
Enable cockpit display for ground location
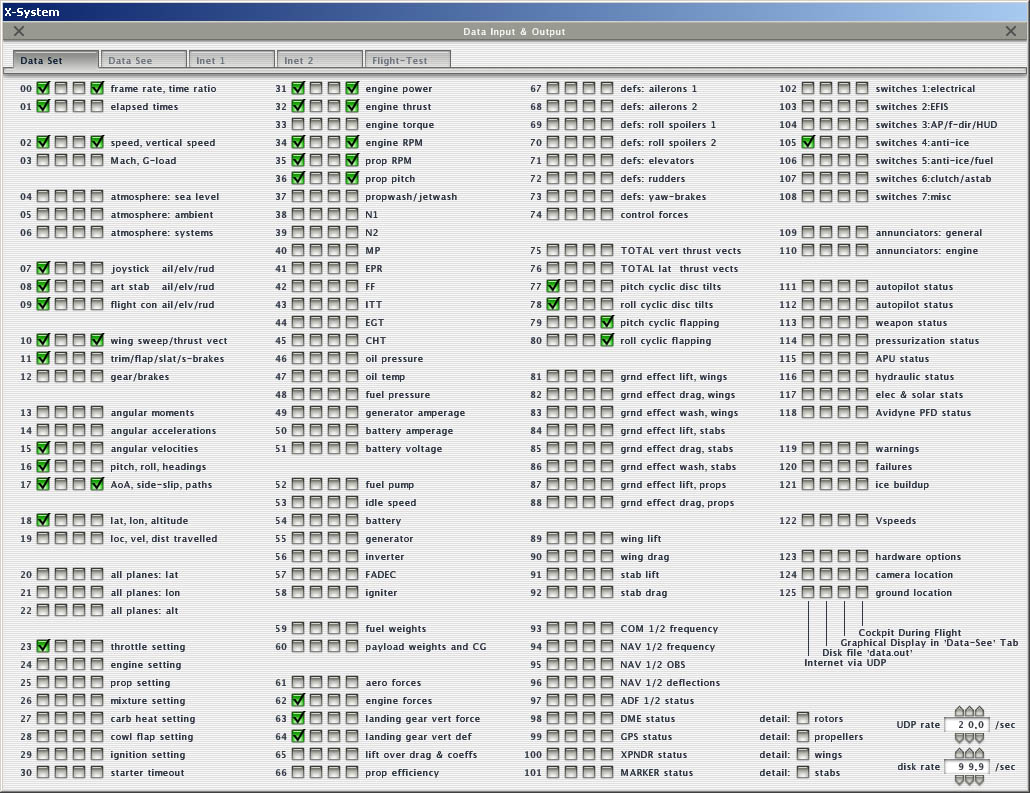point(862,592)
